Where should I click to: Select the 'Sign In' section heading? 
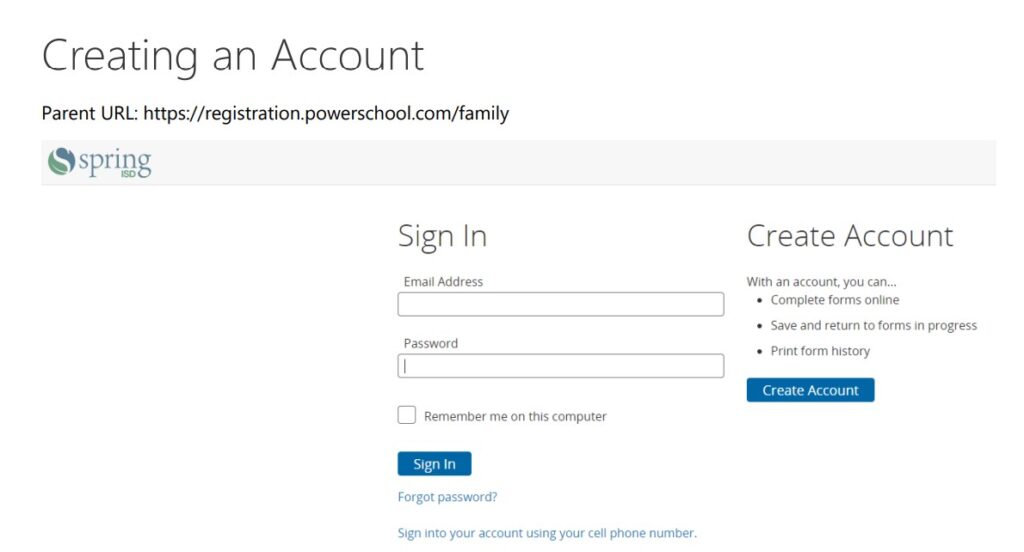coord(442,236)
